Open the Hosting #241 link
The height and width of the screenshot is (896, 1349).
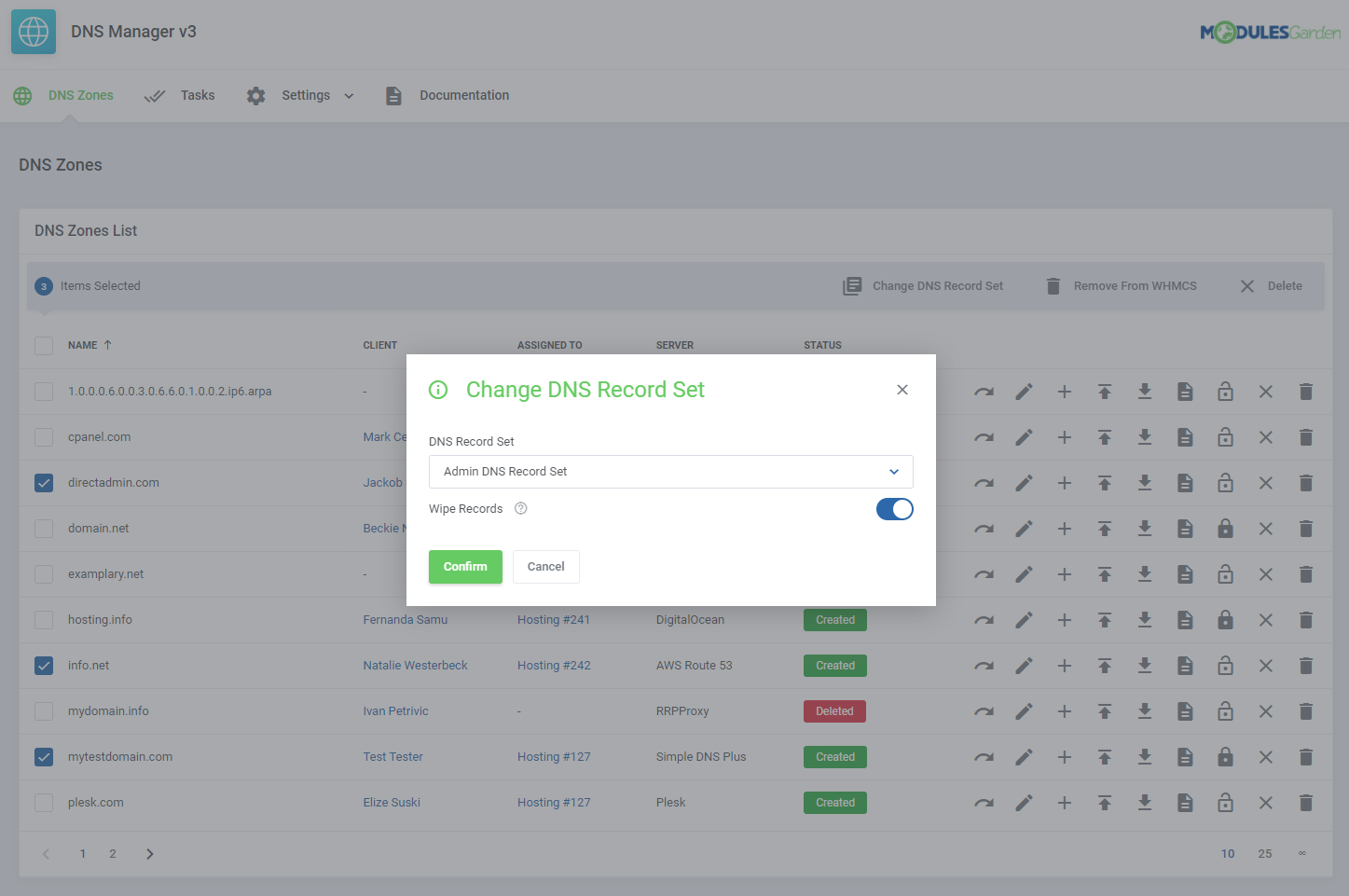pyautogui.click(x=554, y=620)
